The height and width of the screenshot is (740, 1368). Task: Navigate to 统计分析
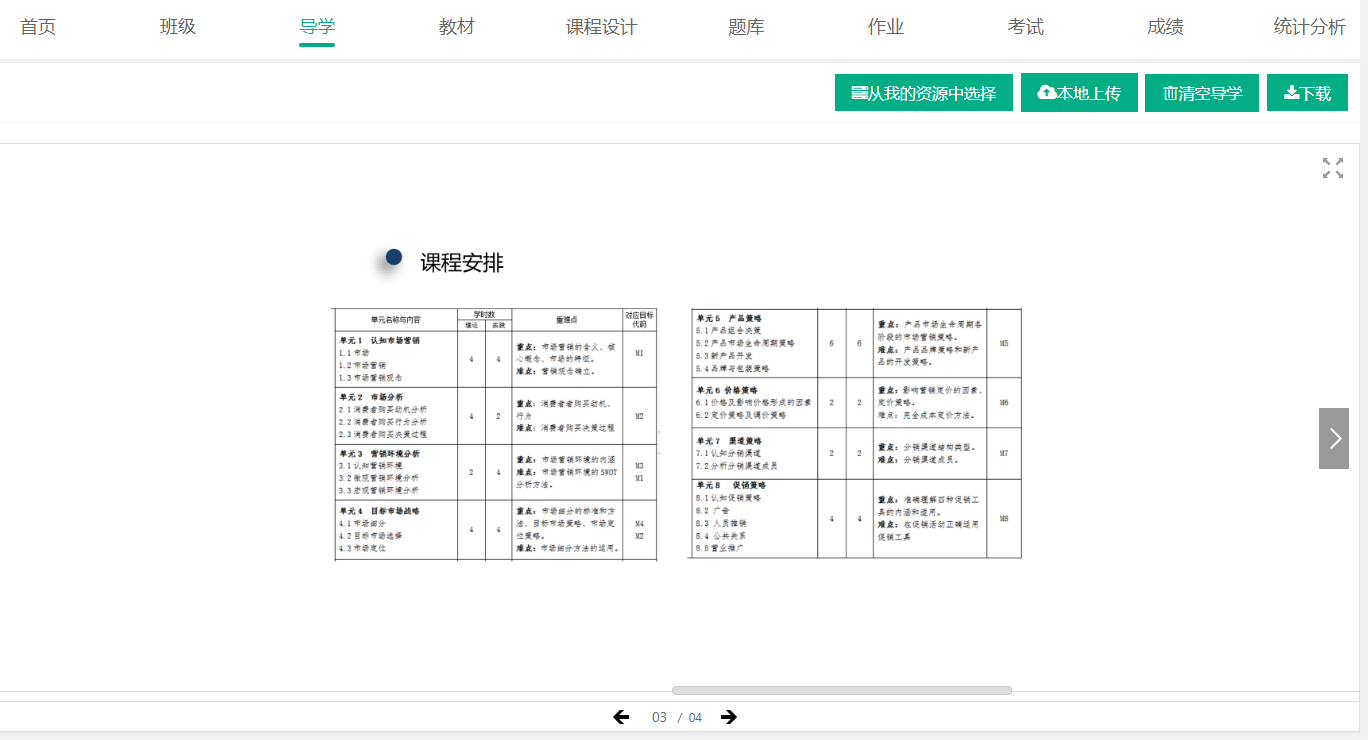tap(1306, 27)
